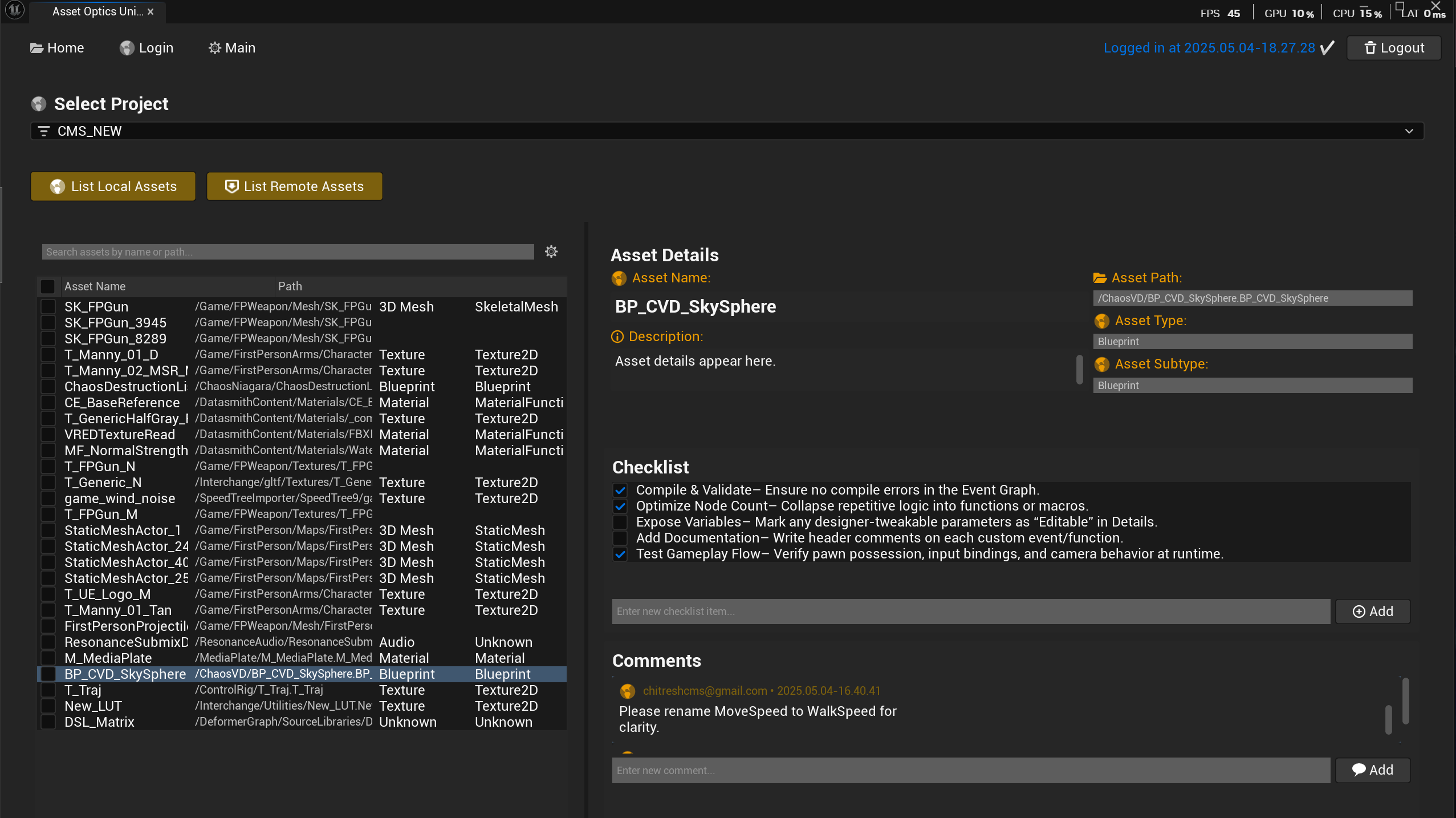Select the SK_FPGun_3945 asset row
Screen dimensions: 1456x818
point(302,323)
